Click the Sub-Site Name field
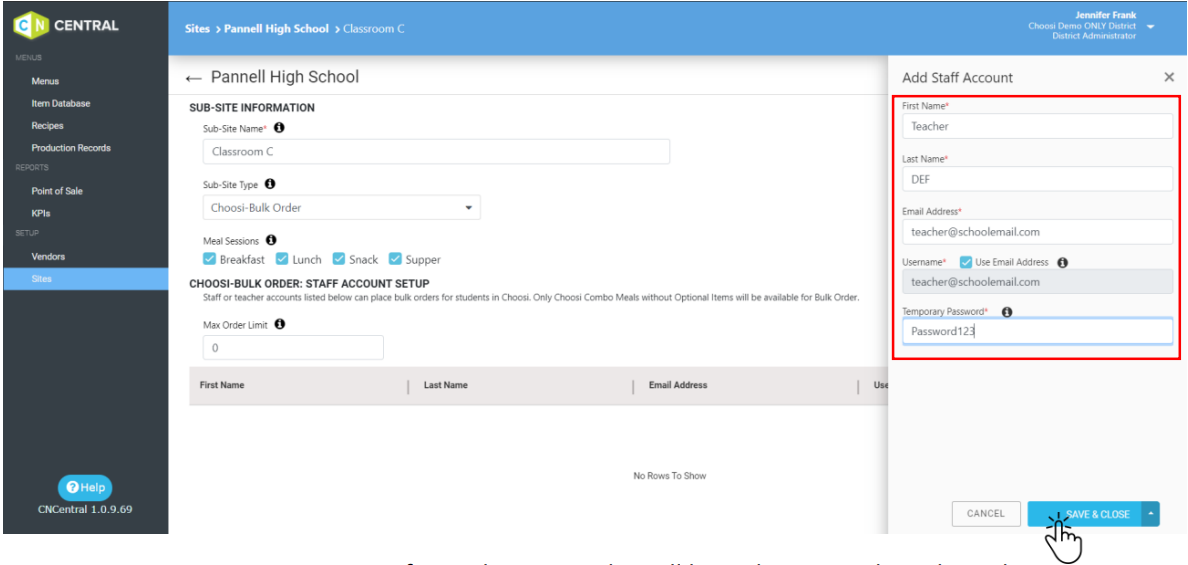This screenshot has height=565, width=1188. (x=436, y=151)
